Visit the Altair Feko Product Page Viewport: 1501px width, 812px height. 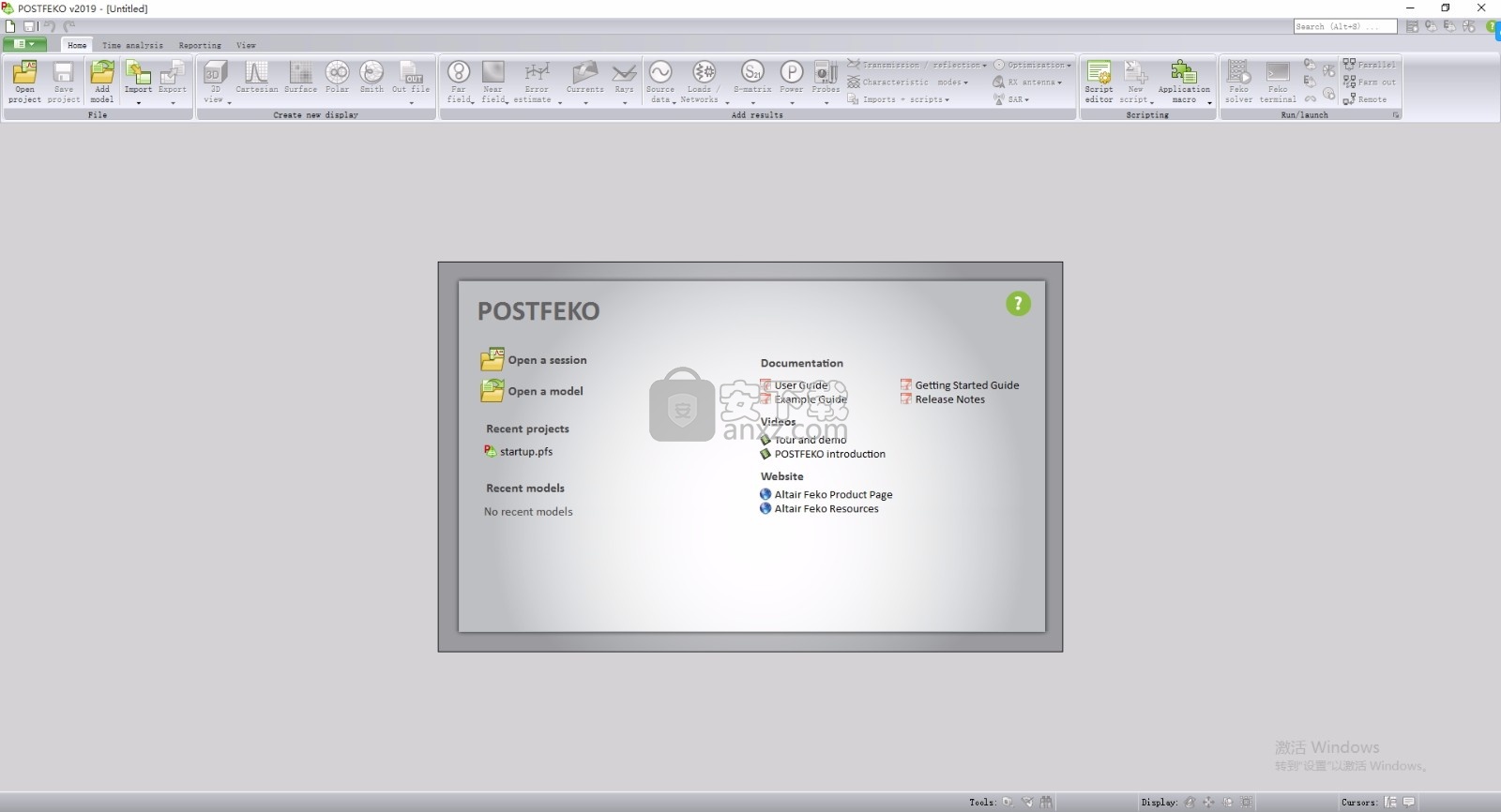click(x=826, y=495)
